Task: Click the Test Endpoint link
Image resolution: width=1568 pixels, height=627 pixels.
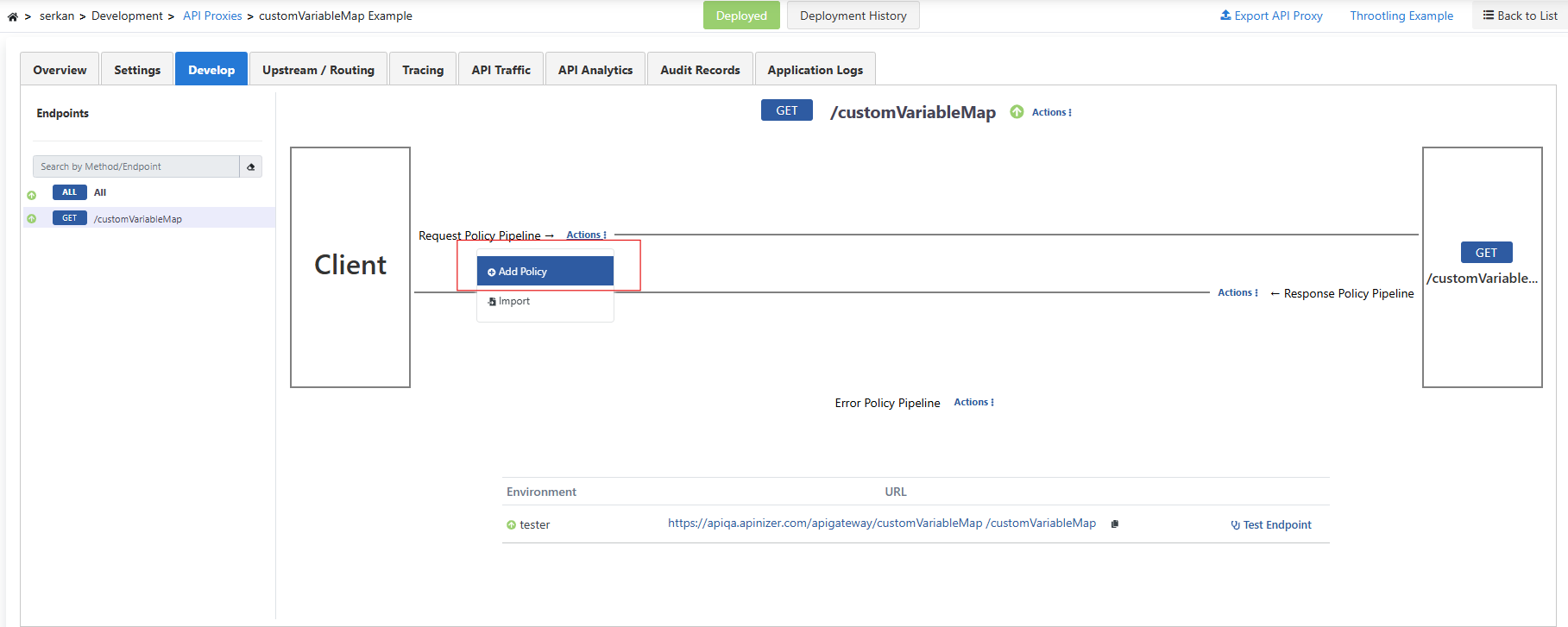Action: (1271, 525)
